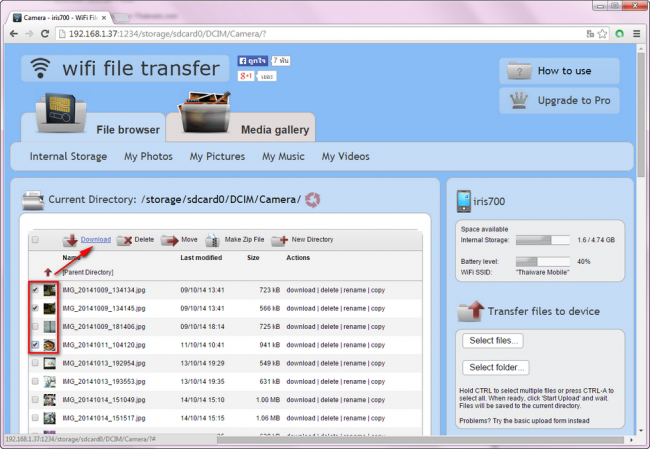Click the wifi signal logo icon
Viewport: 650px width, 449px height.
coord(40,68)
